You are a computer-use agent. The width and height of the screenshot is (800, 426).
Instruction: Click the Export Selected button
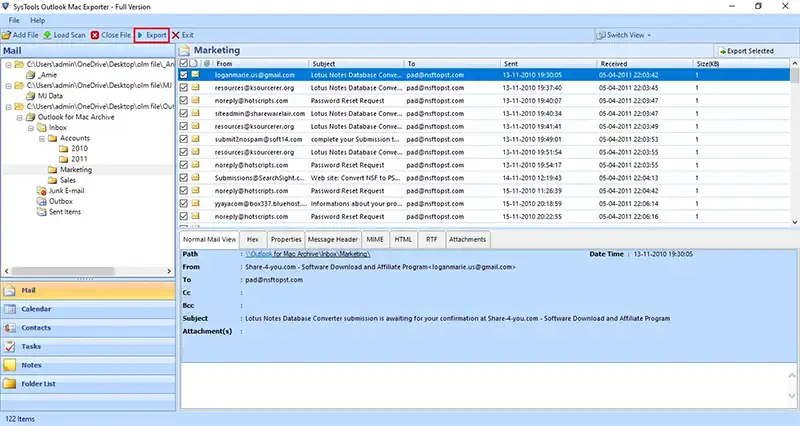point(746,51)
